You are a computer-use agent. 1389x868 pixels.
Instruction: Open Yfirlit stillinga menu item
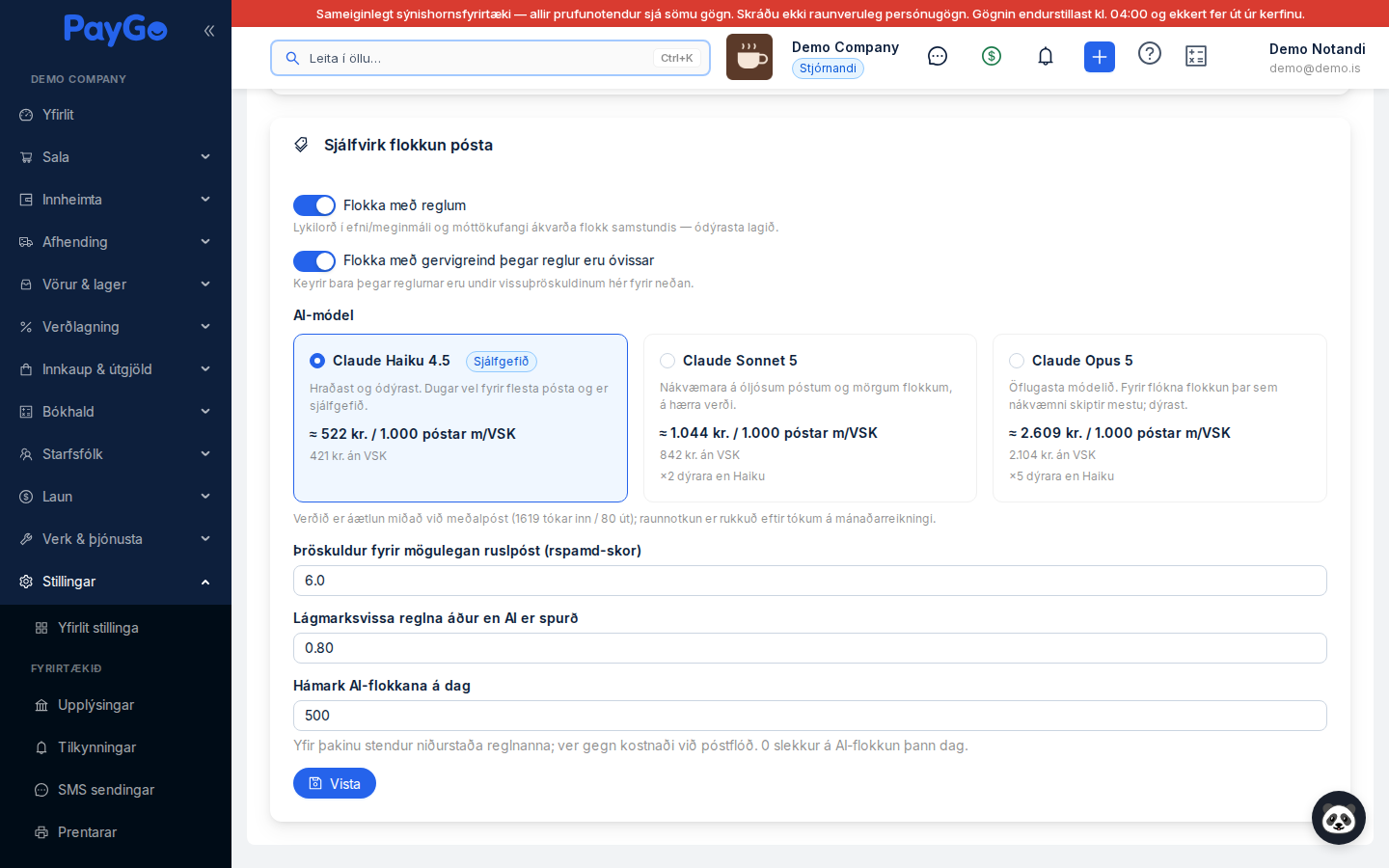pyautogui.click(x=116, y=628)
